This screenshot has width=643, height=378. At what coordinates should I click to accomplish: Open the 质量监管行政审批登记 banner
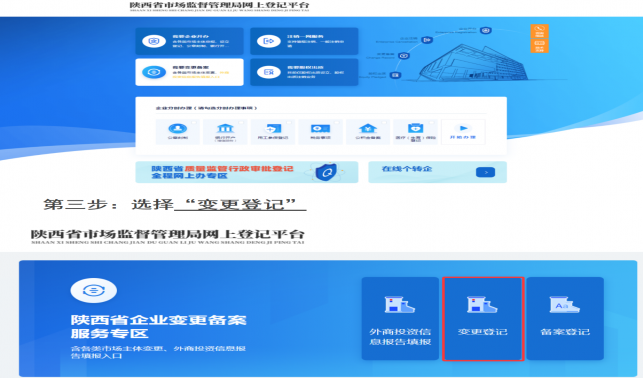(x=247, y=172)
